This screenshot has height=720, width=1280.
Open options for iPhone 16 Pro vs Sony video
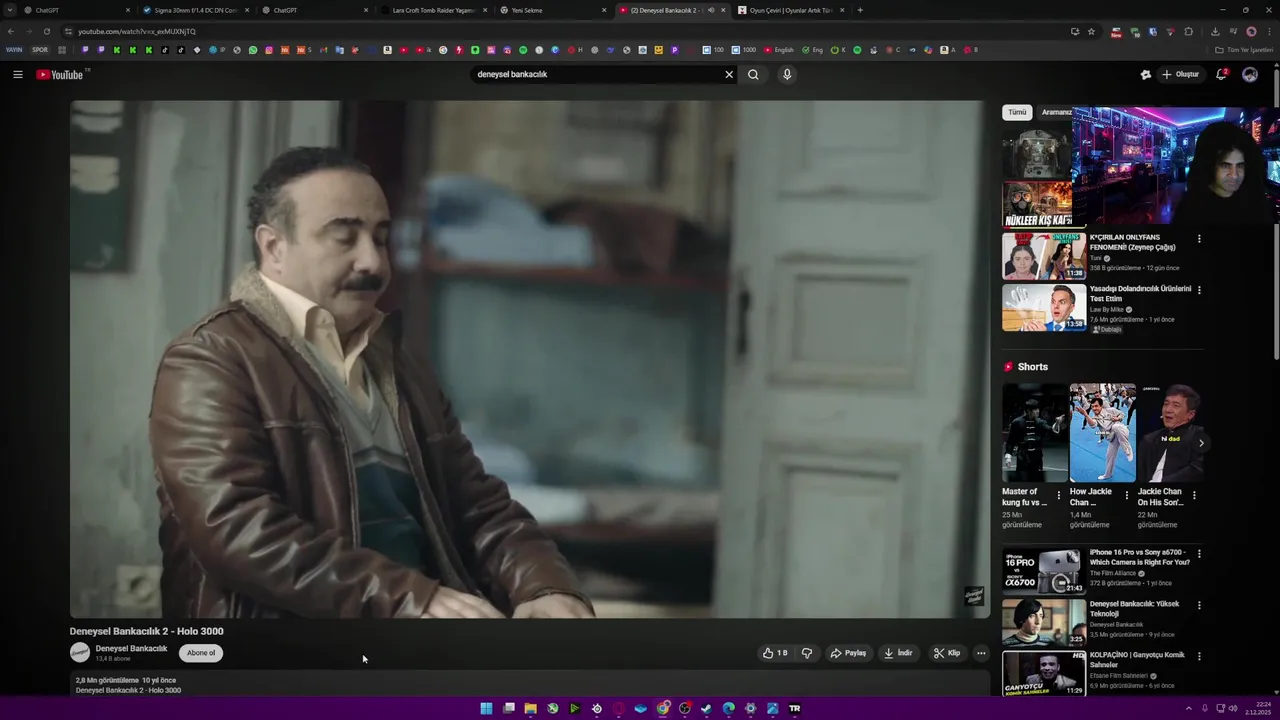(1199, 553)
